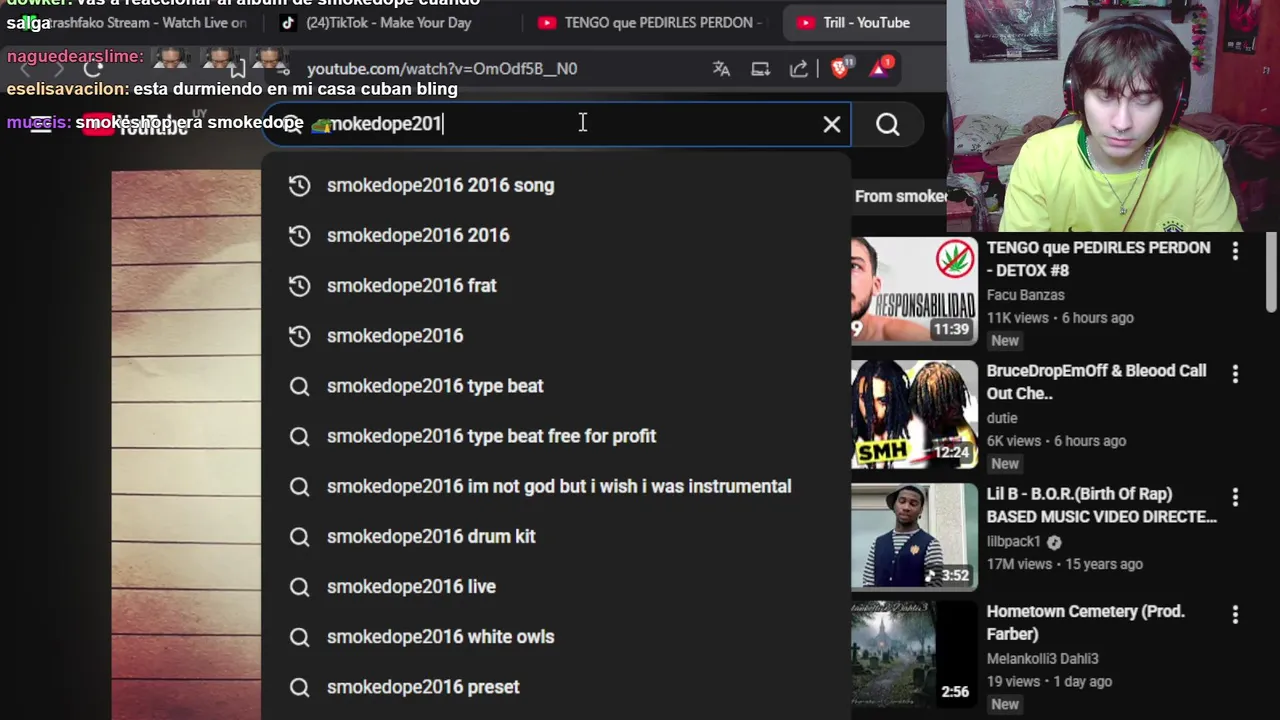This screenshot has height=720, width=1280.
Task: Open Melankolli3 Dahli3 channel name
Action: 1042,659
